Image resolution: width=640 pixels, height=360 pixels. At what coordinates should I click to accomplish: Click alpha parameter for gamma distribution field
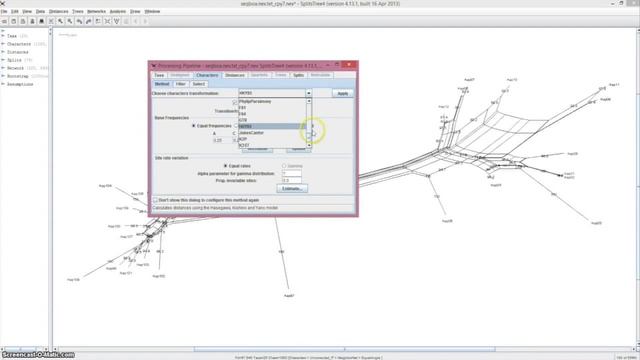292,173
